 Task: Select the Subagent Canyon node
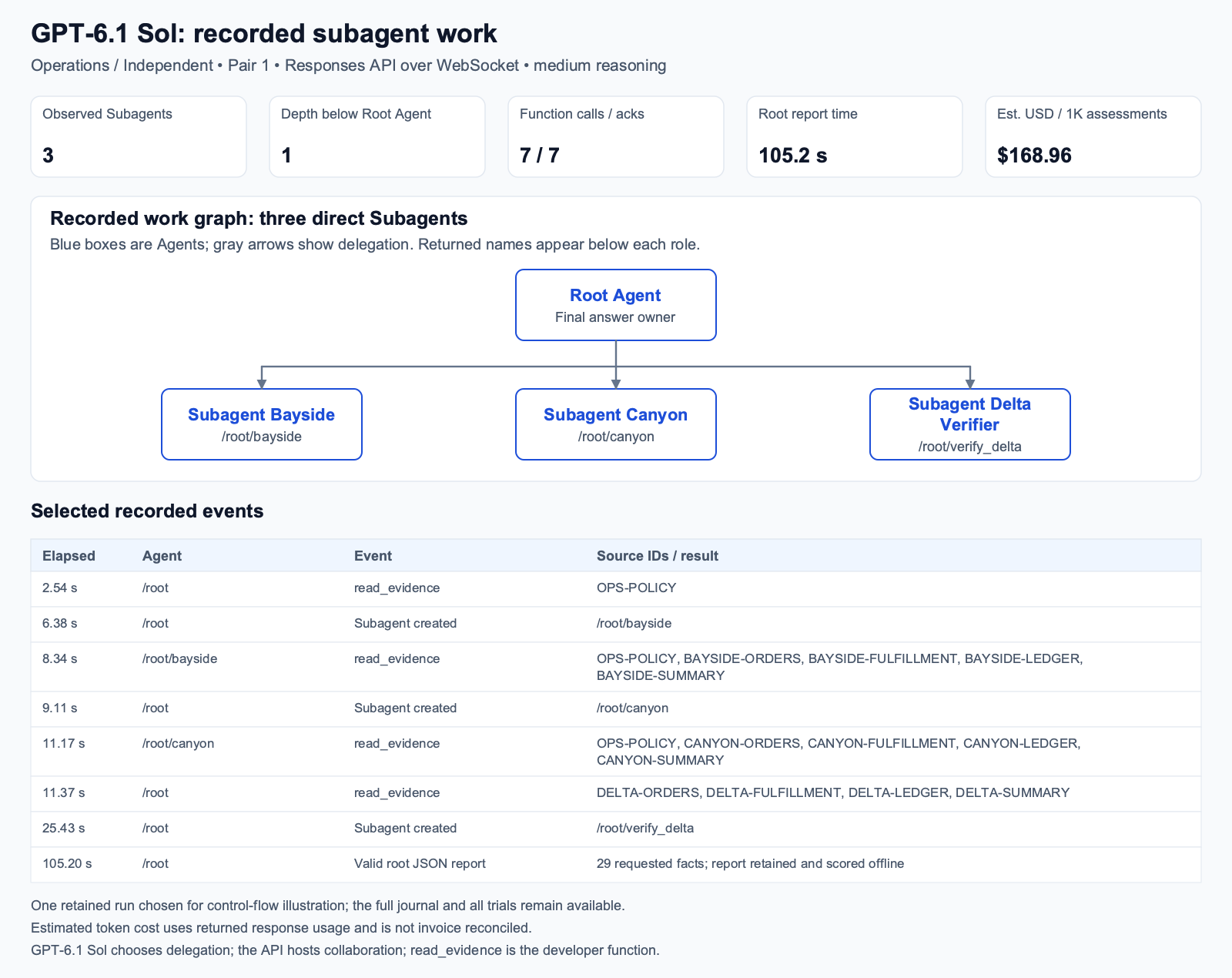point(616,424)
